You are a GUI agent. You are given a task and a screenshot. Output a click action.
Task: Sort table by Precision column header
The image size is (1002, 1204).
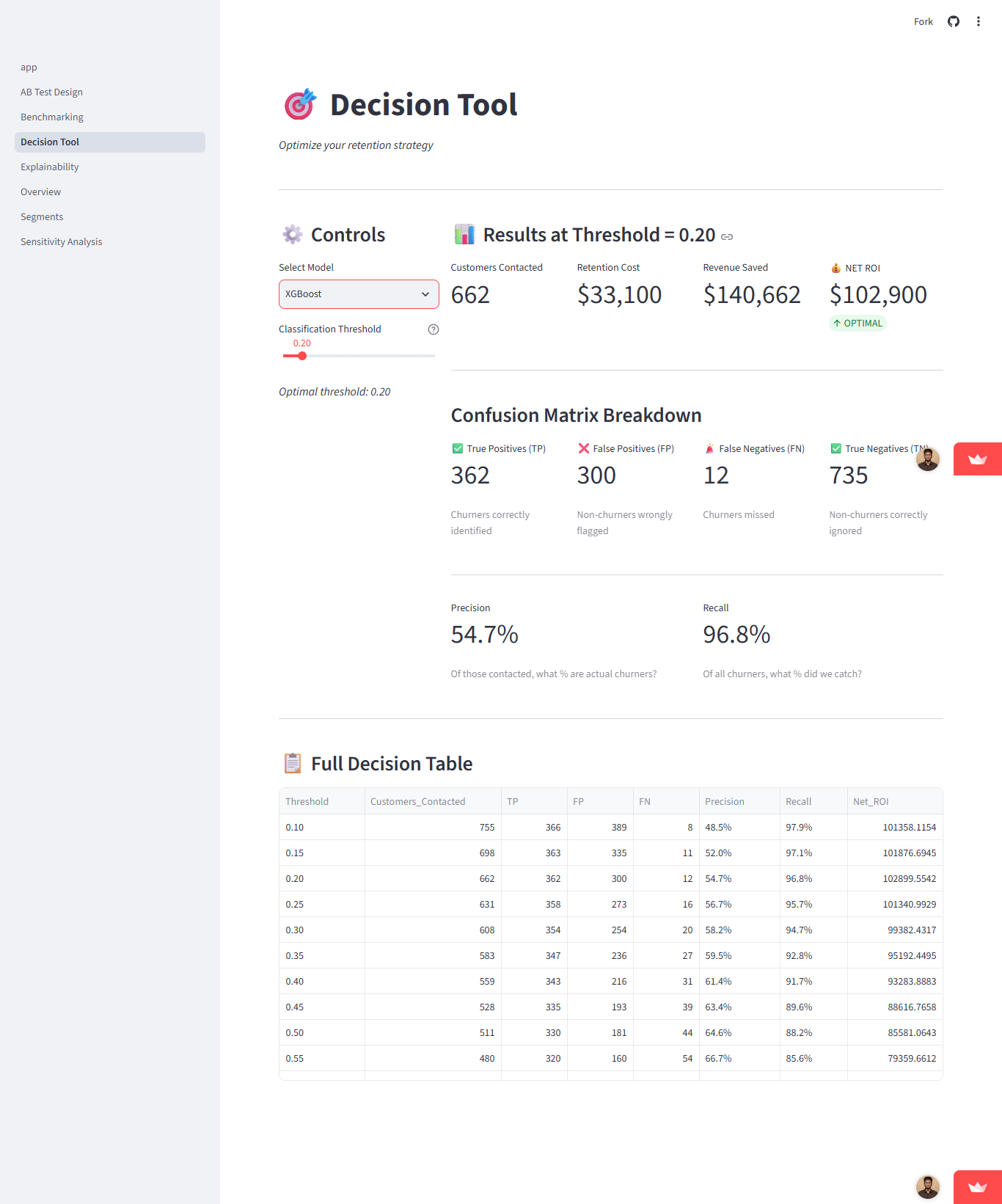click(x=739, y=801)
